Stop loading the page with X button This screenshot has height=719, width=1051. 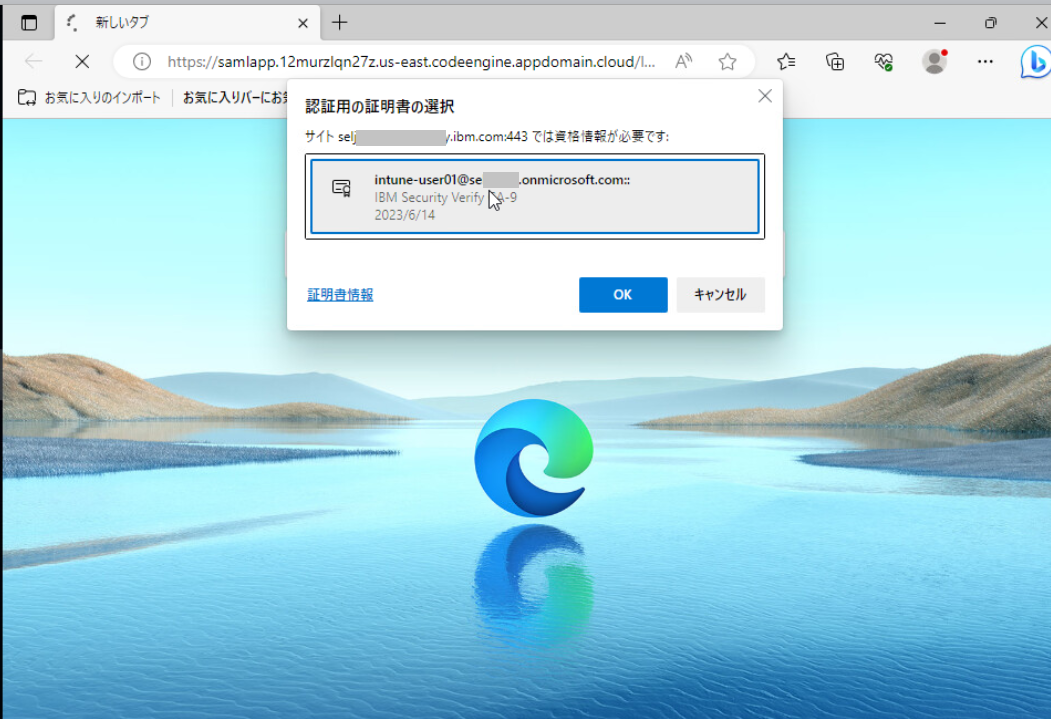point(82,62)
